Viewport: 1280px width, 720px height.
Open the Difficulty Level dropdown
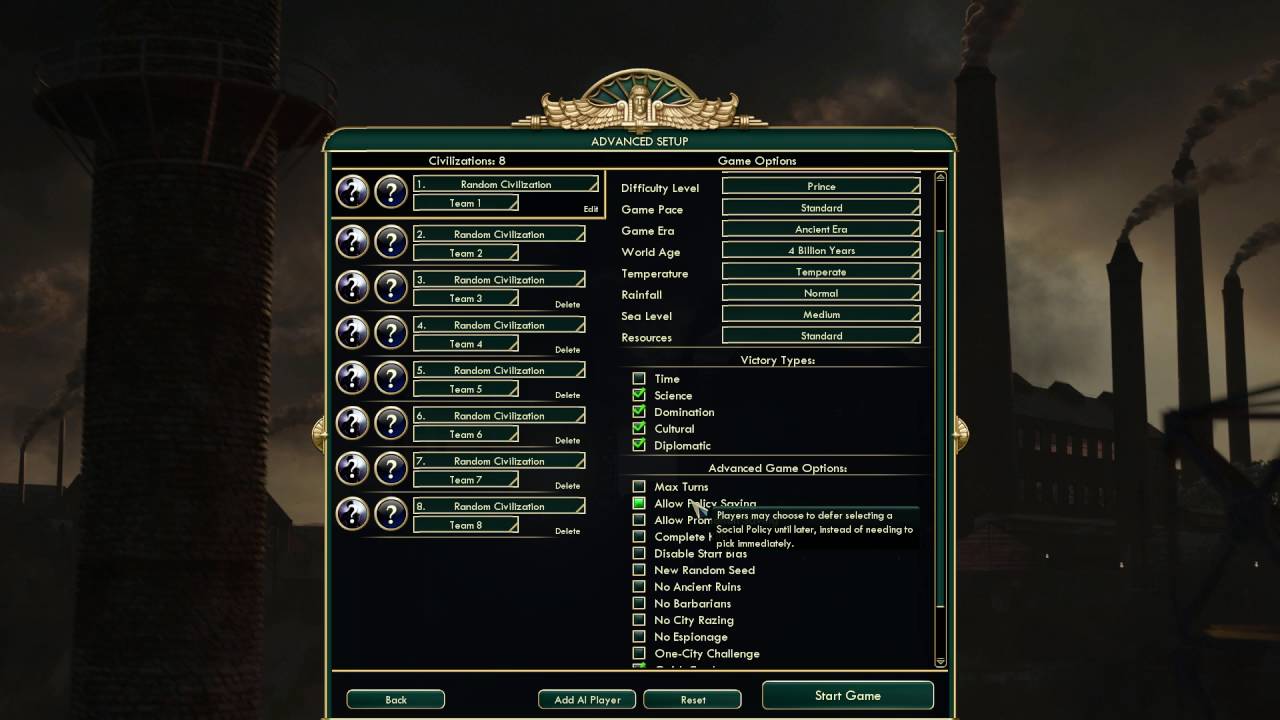[821, 186]
